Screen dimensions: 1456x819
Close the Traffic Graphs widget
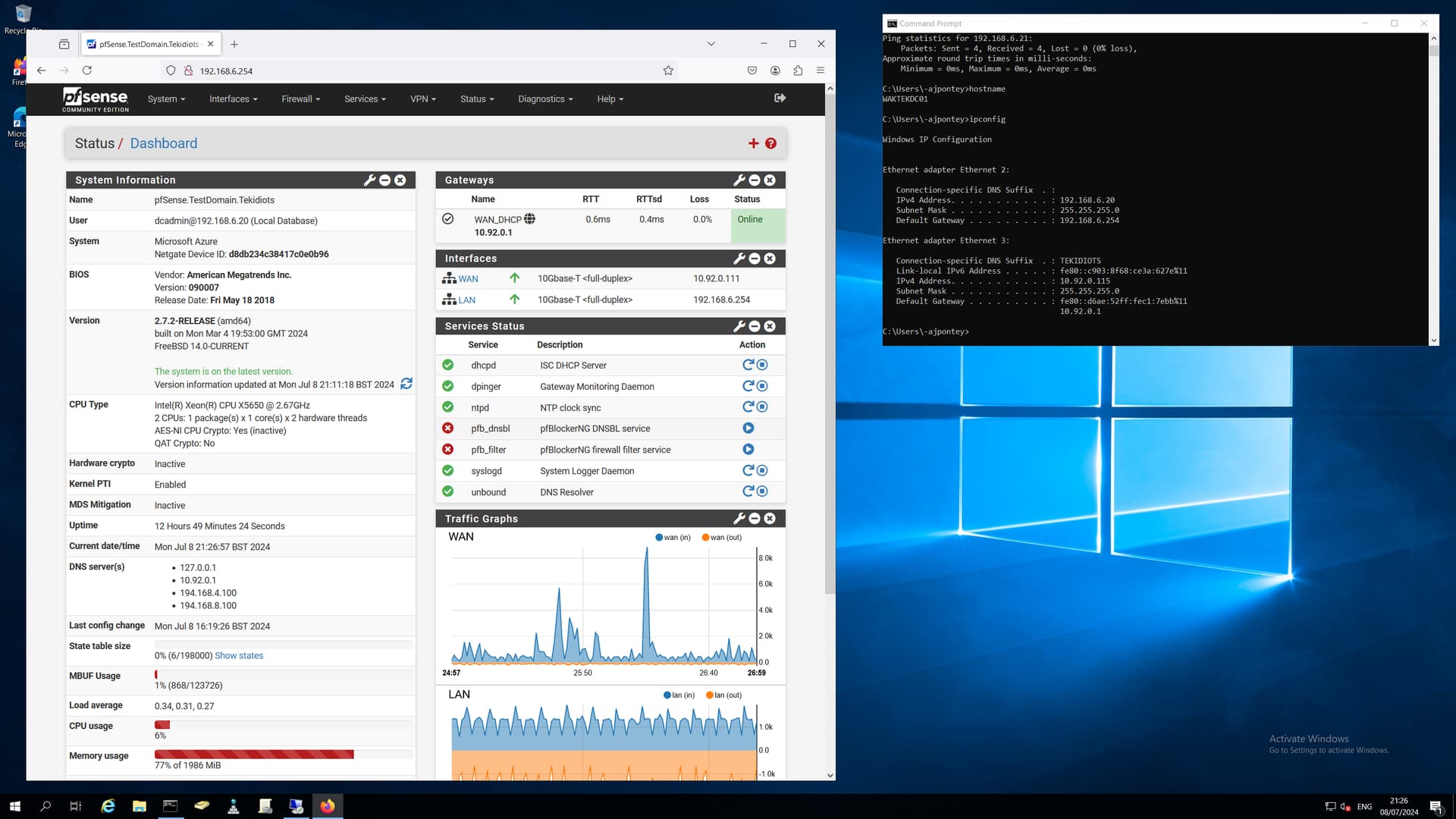[770, 519]
